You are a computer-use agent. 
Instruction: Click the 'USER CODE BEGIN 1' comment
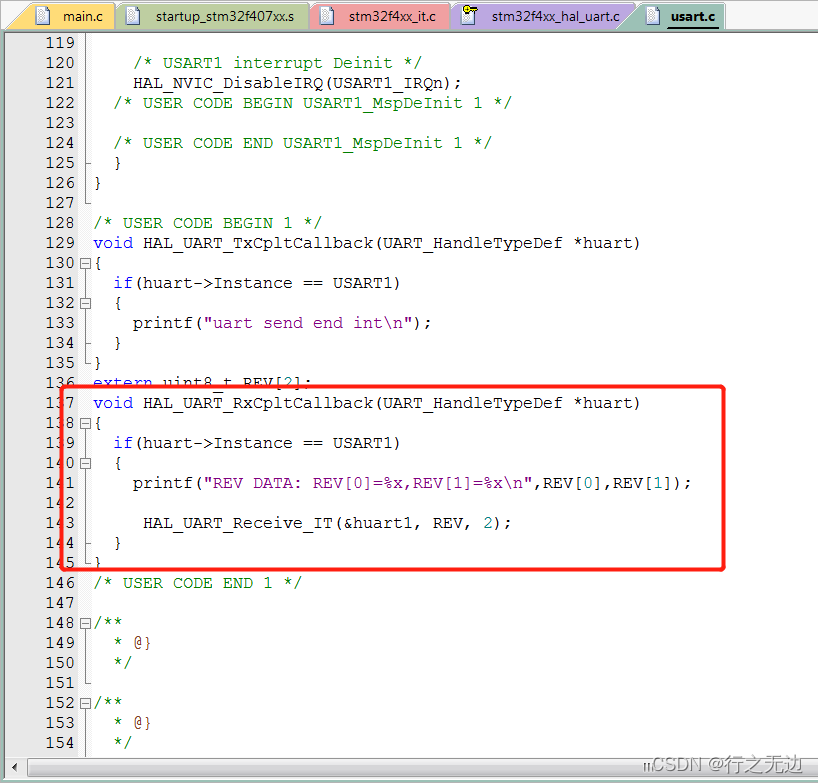click(x=207, y=223)
